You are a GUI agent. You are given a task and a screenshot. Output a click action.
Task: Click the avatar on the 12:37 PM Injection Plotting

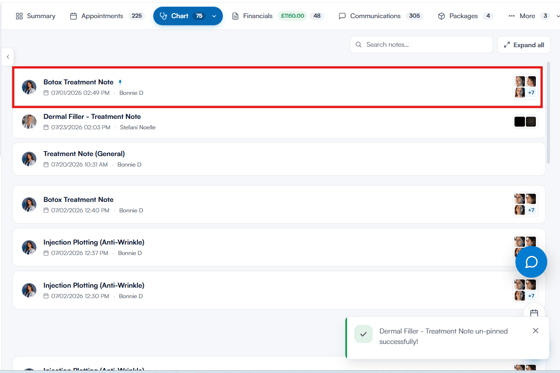point(29,247)
